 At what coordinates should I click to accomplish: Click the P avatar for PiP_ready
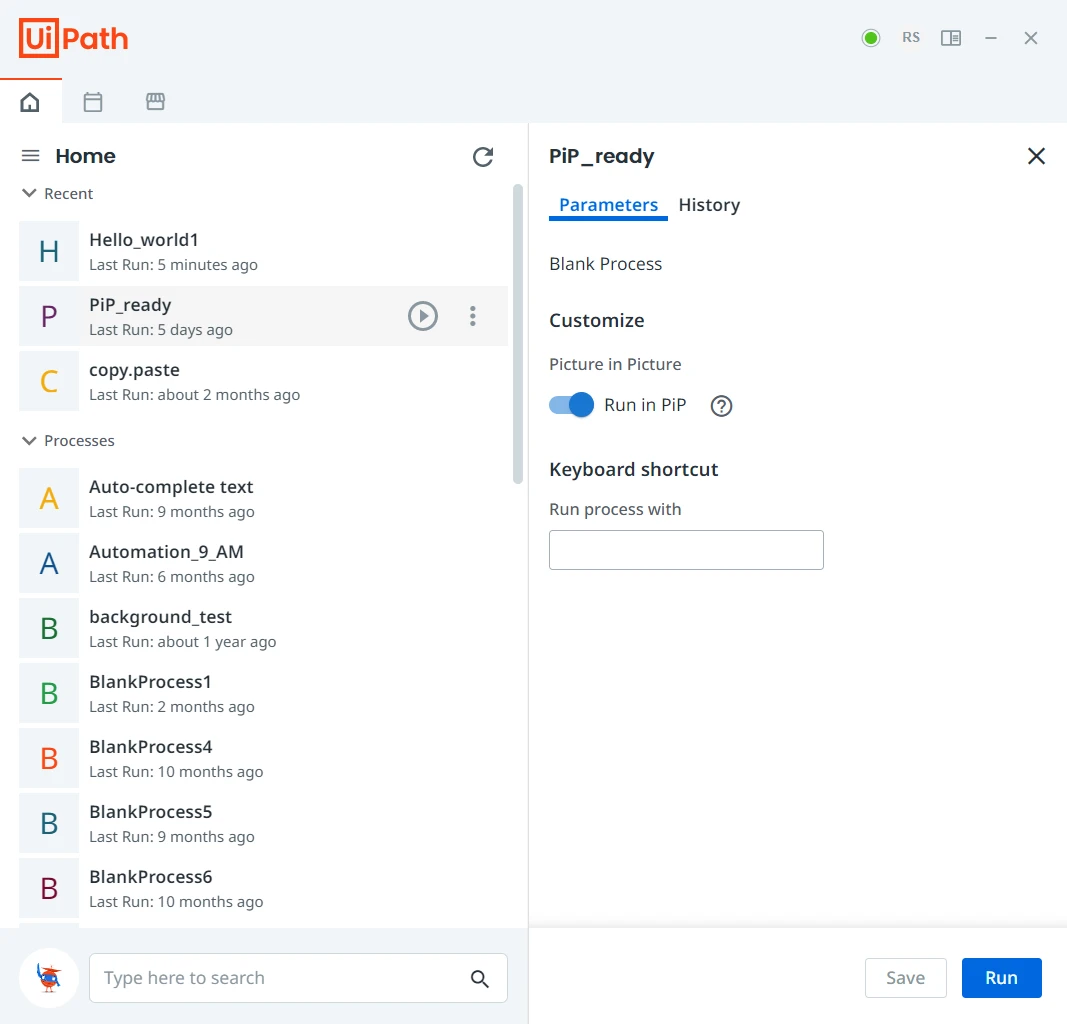pyautogui.click(x=49, y=316)
